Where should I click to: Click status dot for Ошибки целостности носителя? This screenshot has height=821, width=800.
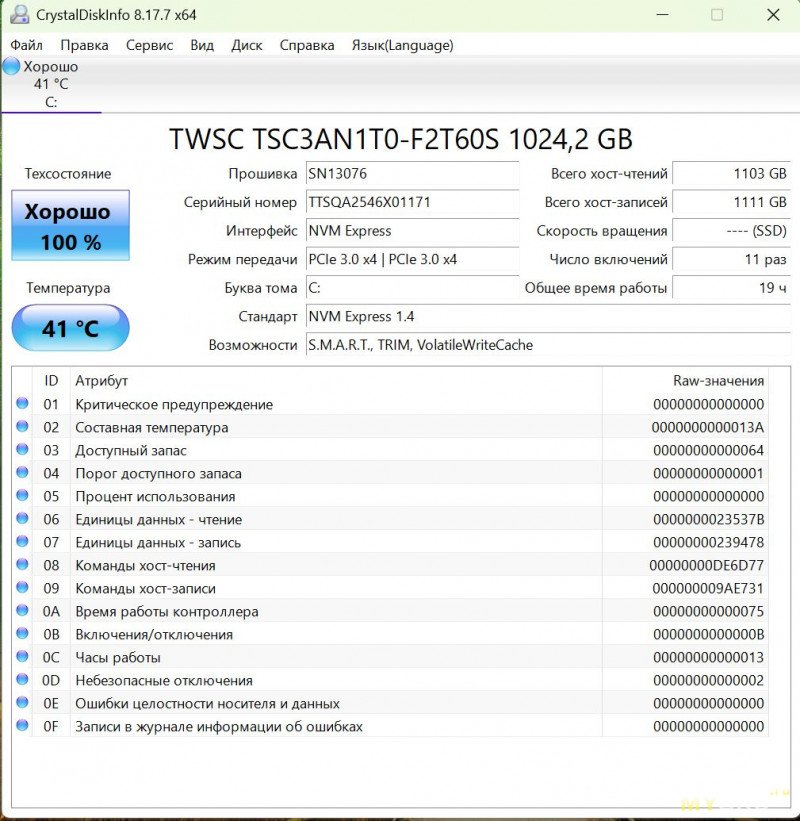(x=22, y=703)
